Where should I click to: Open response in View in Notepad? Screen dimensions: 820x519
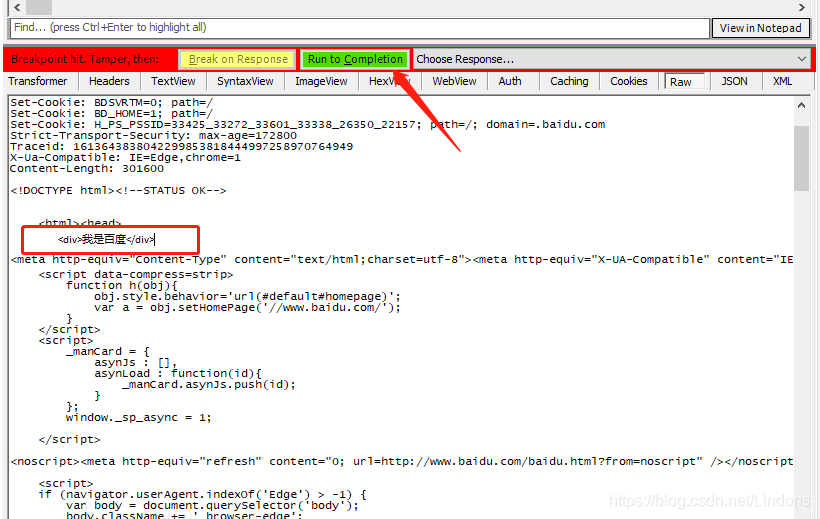point(760,28)
